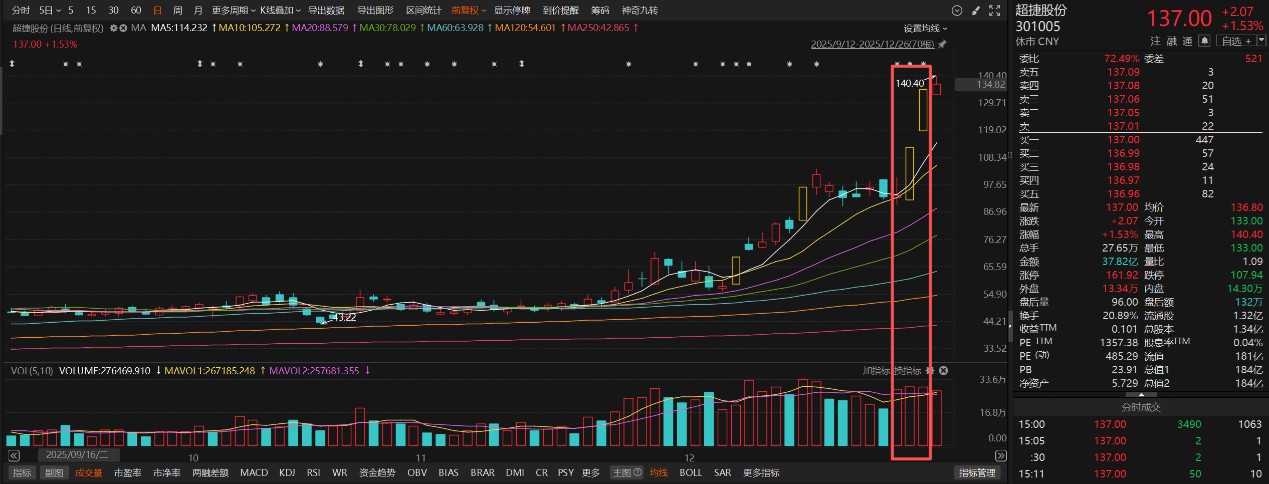The height and width of the screenshot is (484, 1269).
Task: Expand the 更多周期 dropdown
Action: coord(232,10)
